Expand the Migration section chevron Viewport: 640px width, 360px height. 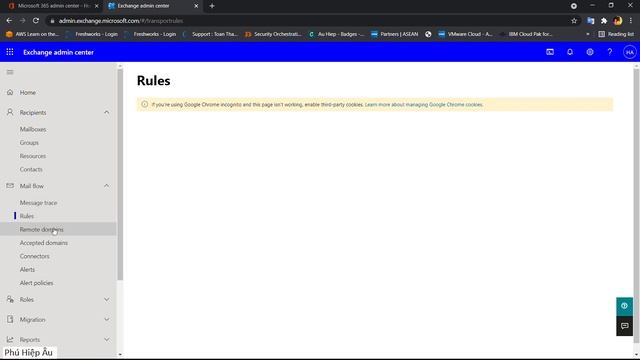[x=107, y=320]
